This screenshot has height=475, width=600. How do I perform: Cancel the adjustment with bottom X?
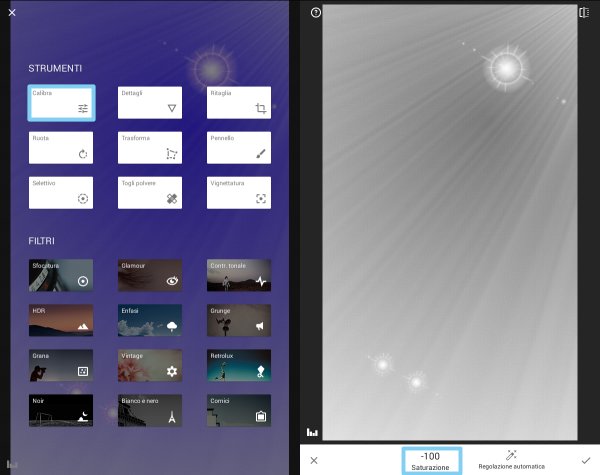pyautogui.click(x=314, y=460)
